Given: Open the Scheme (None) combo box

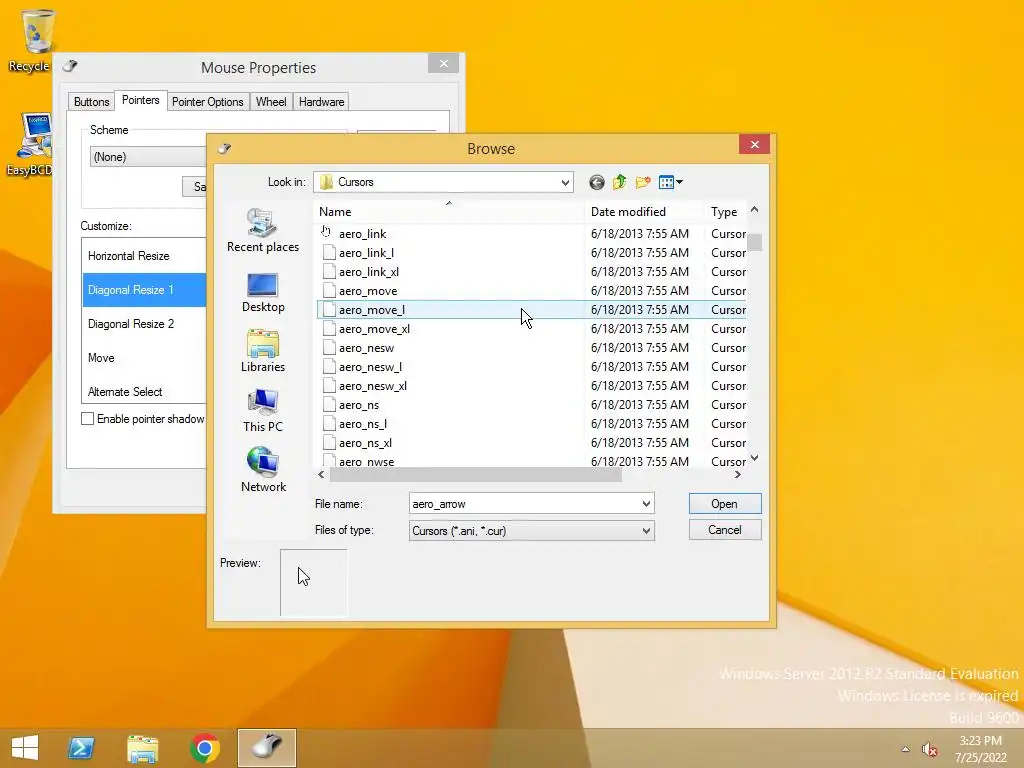Looking at the screenshot, I should 148,157.
